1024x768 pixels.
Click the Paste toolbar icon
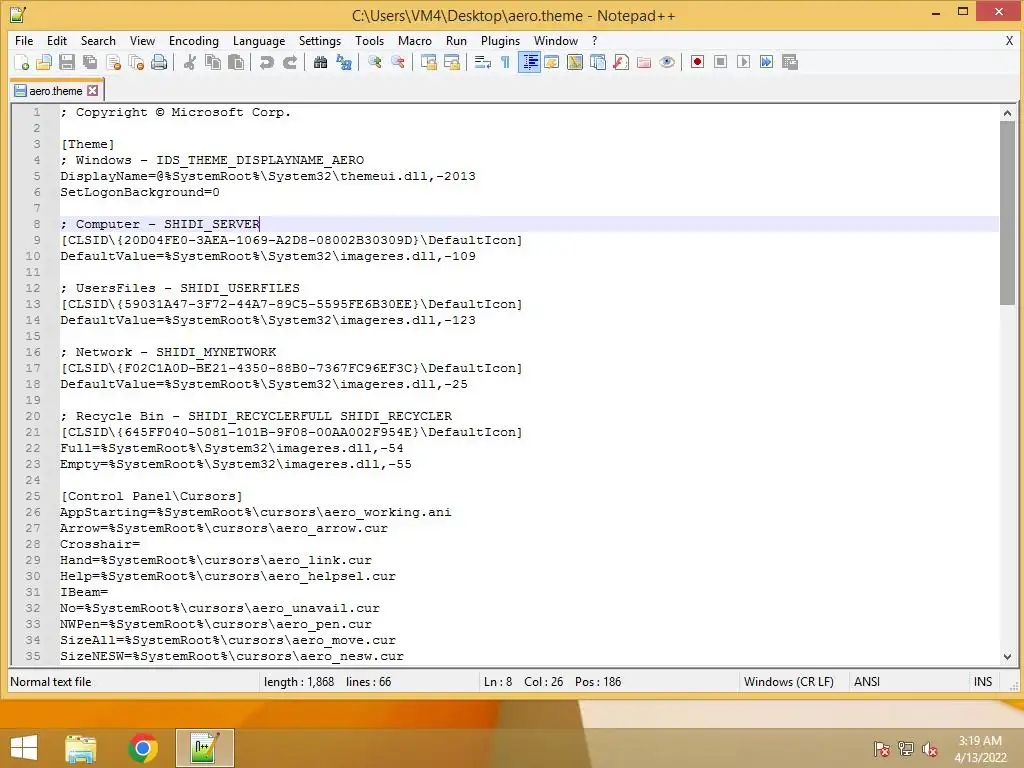point(236,62)
